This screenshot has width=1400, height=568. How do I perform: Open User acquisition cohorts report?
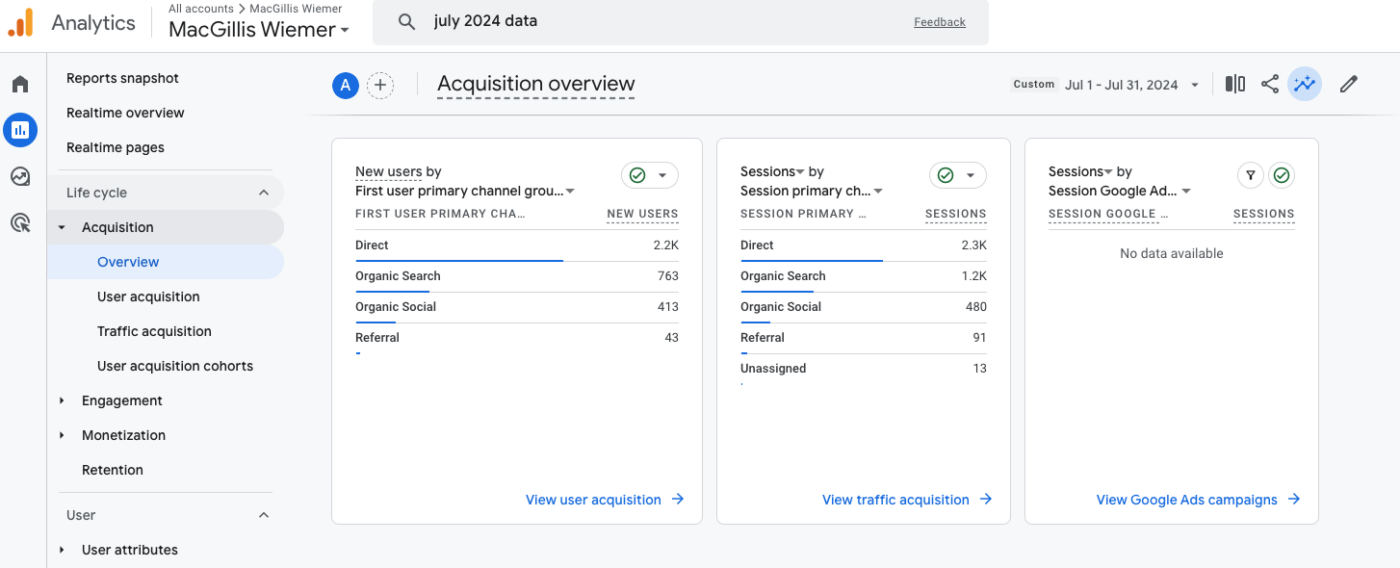click(175, 366)
